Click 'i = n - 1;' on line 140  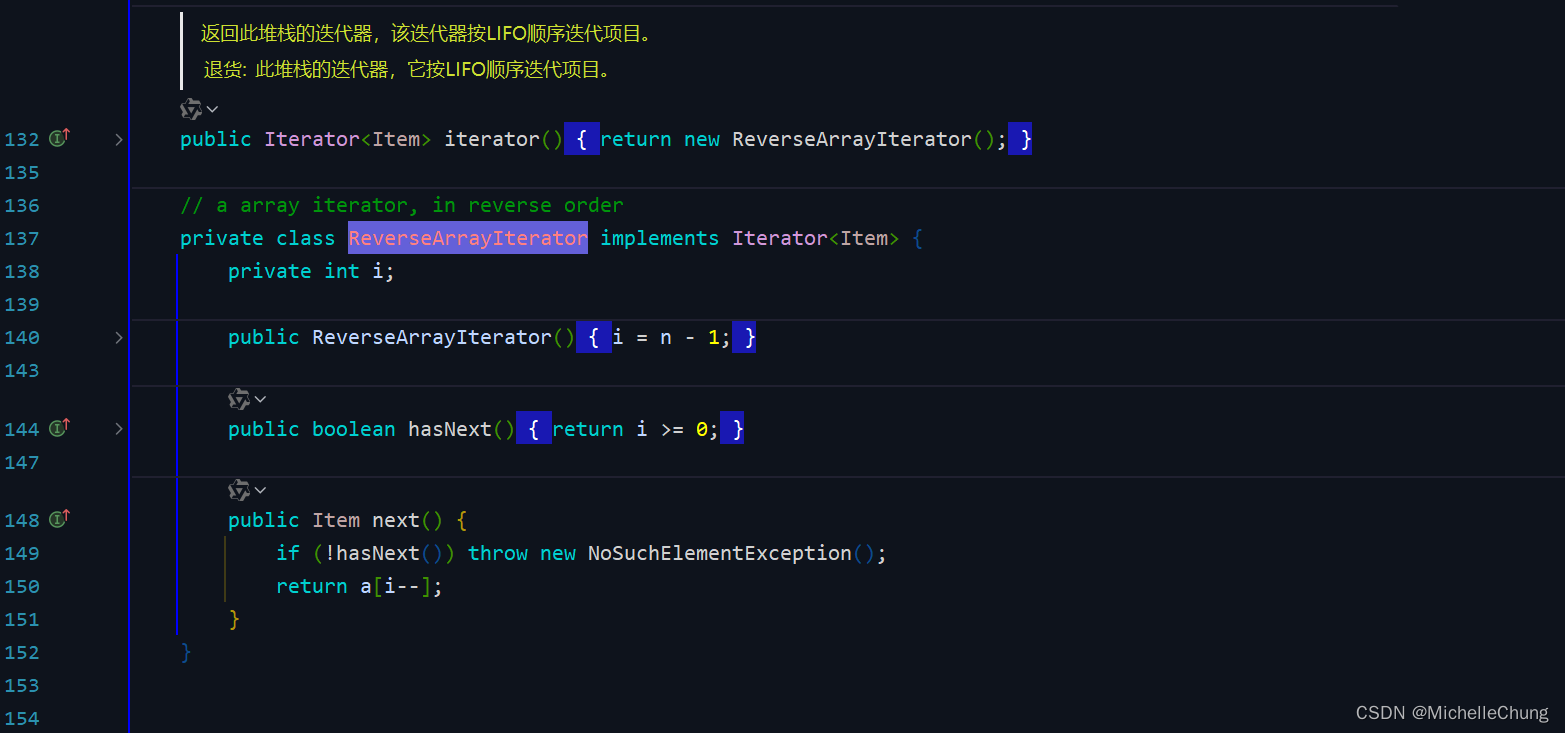(672, 337)
